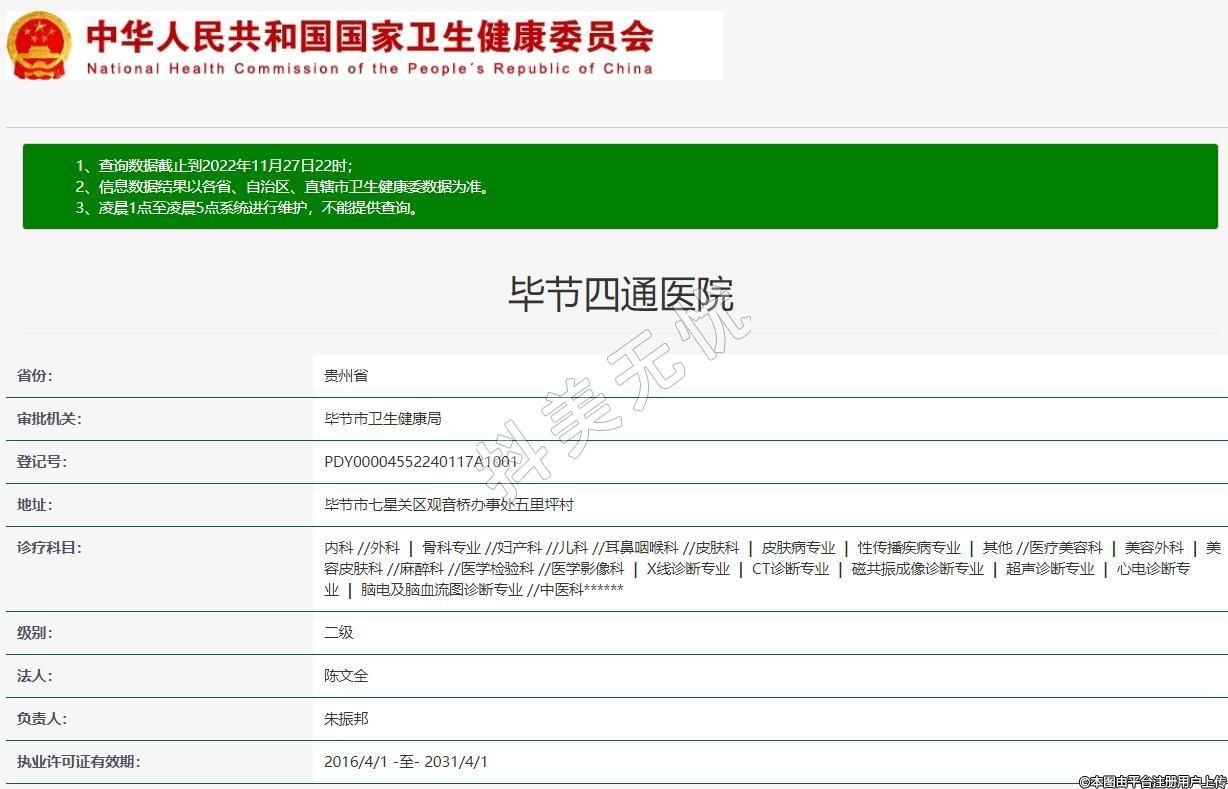The width and height of the screenshot is (1228, 789).
Task: Click the license validity dates 2016/4/1 to 2031/4/1
Action: tap(406, 762)
